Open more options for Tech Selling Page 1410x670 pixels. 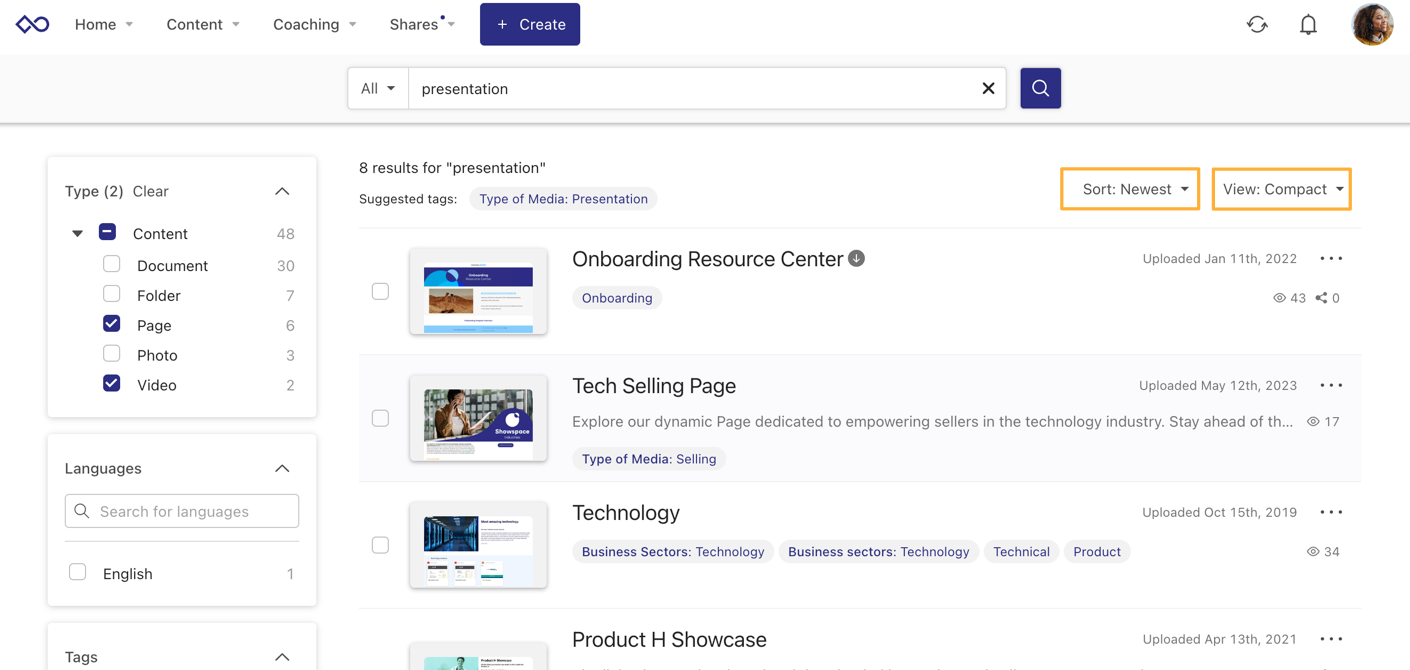pos(1331,385)
